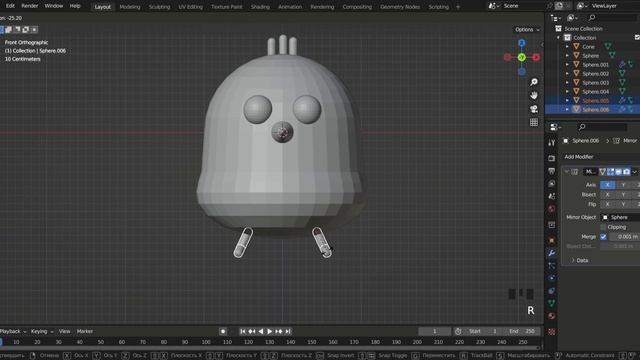The image size is (640, 360).
Task: Click the Merge distance 0.001 m field
Action: pos(624,237)
